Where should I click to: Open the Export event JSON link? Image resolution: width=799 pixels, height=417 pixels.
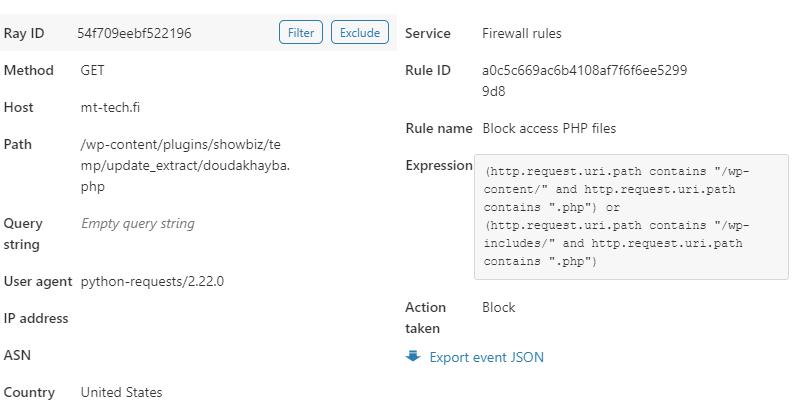pos(486,357)
